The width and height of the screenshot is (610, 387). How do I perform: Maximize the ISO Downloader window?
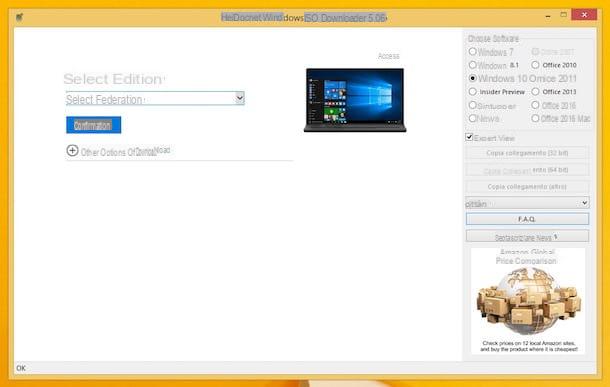563,15
